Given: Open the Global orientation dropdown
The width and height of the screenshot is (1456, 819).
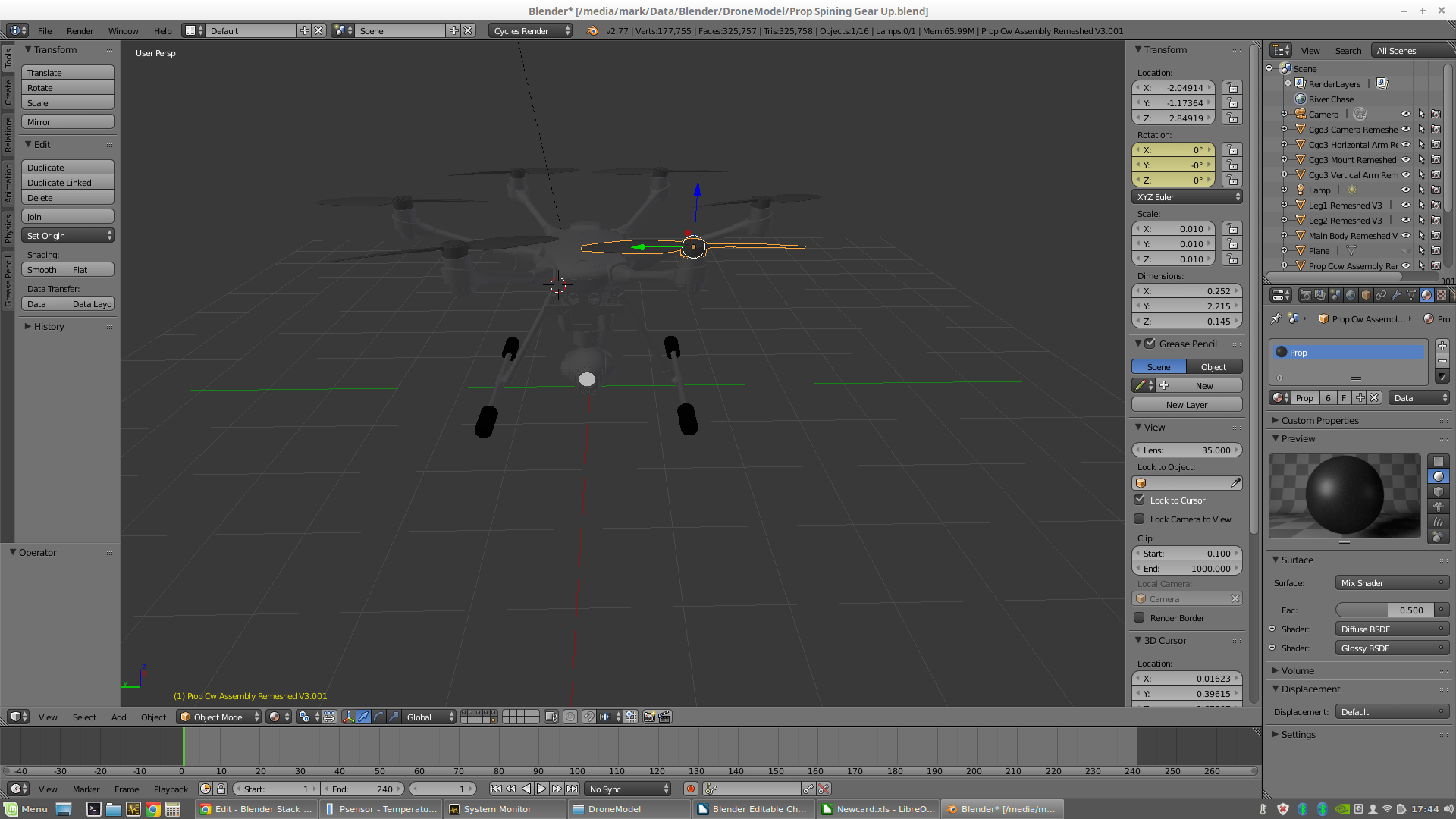Looking at the screenshot, I should (x=428, y=717).
